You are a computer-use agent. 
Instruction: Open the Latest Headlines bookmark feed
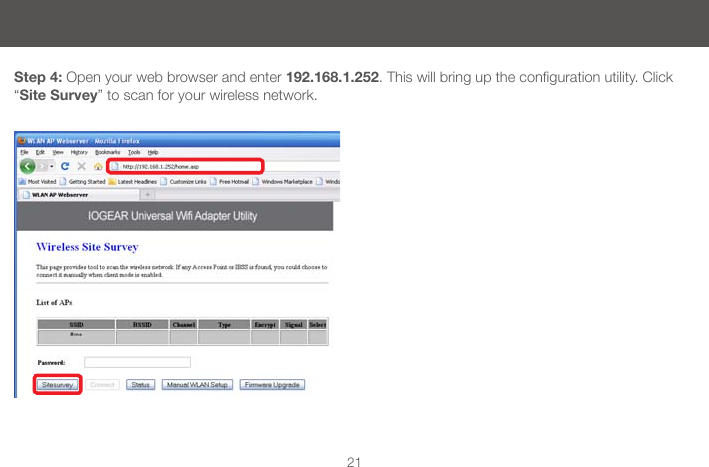coord(132,182)
